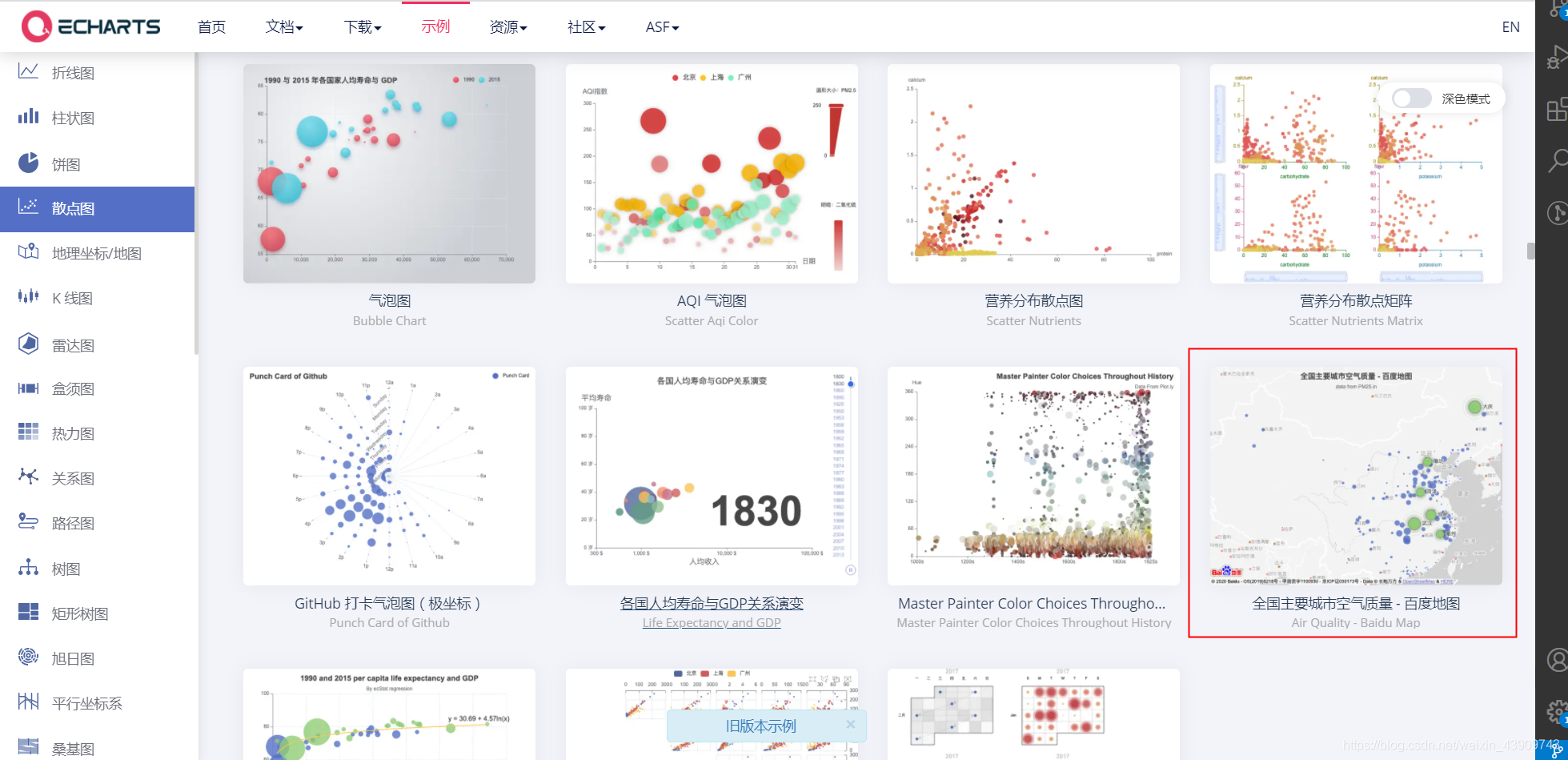Open the Baidu Map air quality thumbnail

1356,476
